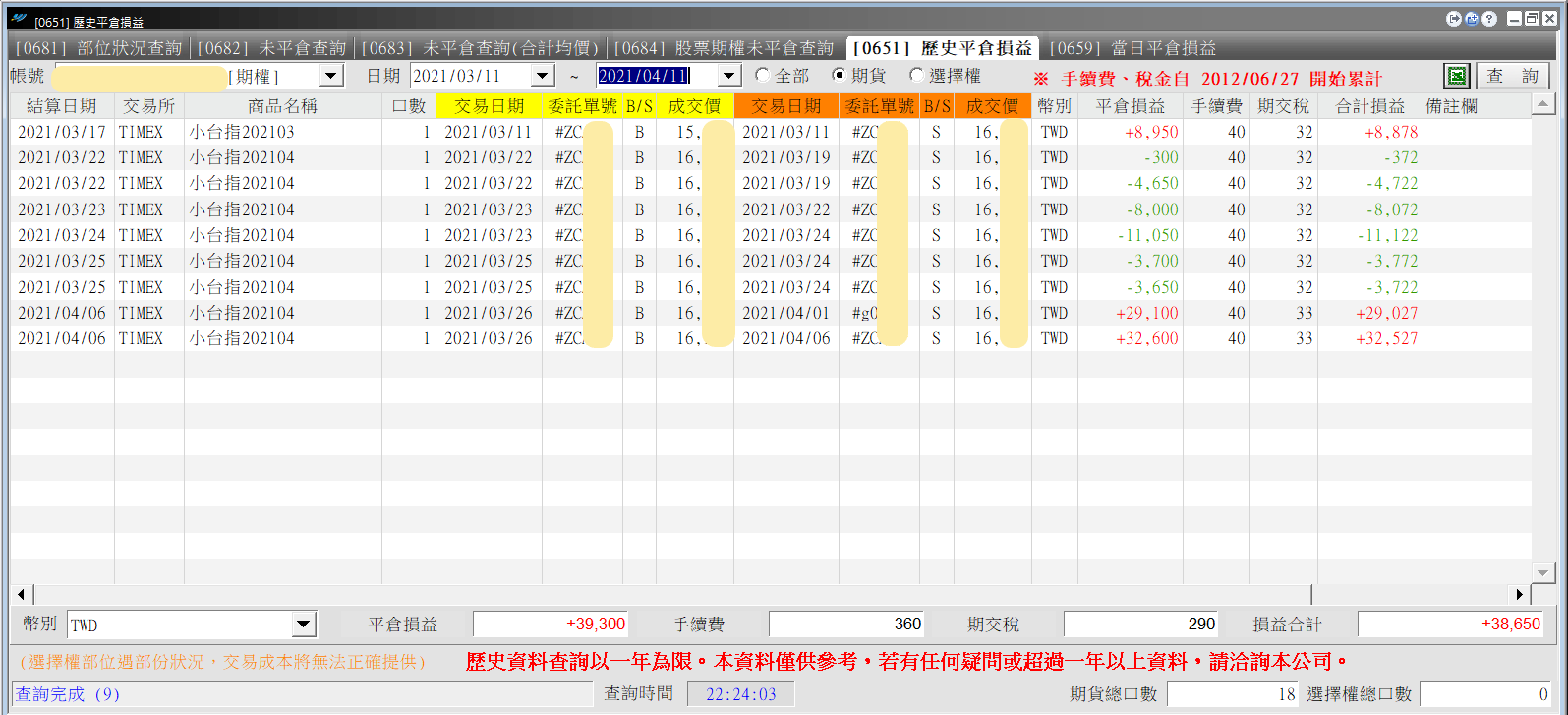Open the end date 2021/04/11 dropdown
Screen dimensions: 1568x715
[x=728, y=76]
